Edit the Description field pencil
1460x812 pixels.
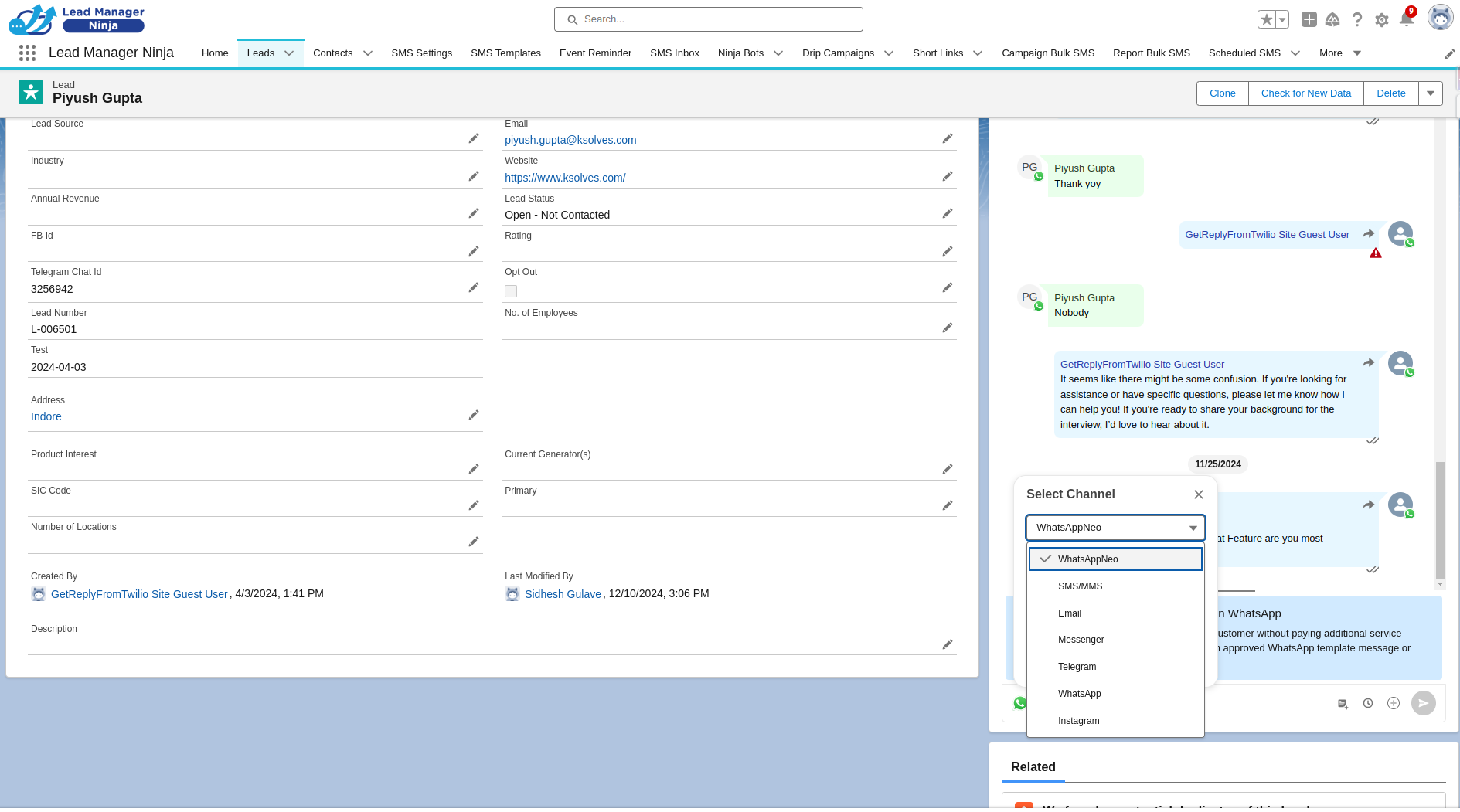tap(948, 644)
